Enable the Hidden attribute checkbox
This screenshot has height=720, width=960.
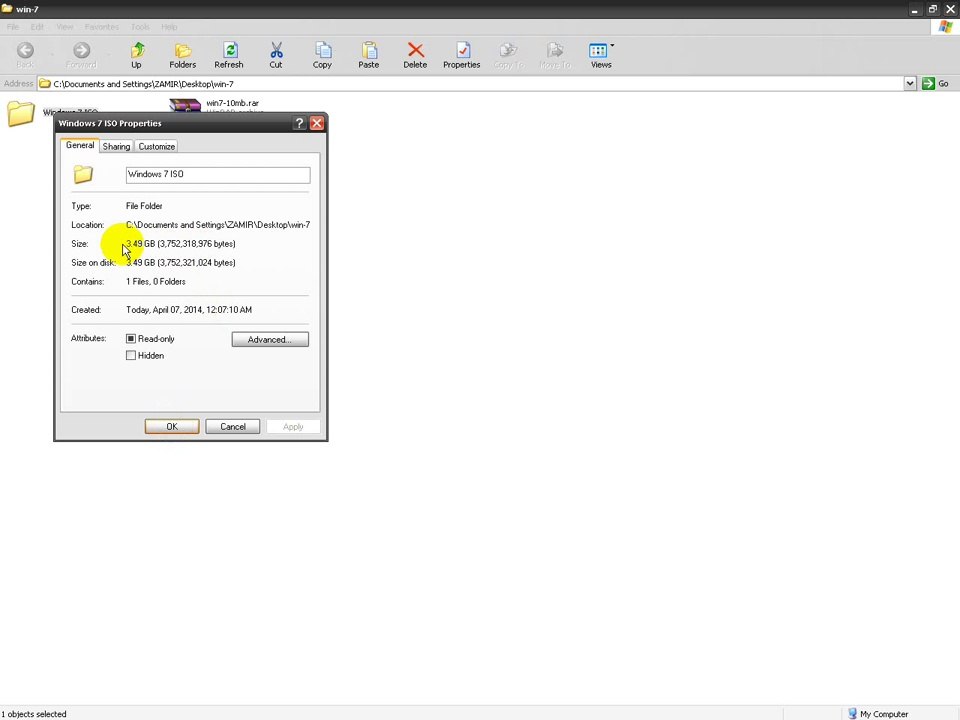pyautogui.click(x=130, y=356)
